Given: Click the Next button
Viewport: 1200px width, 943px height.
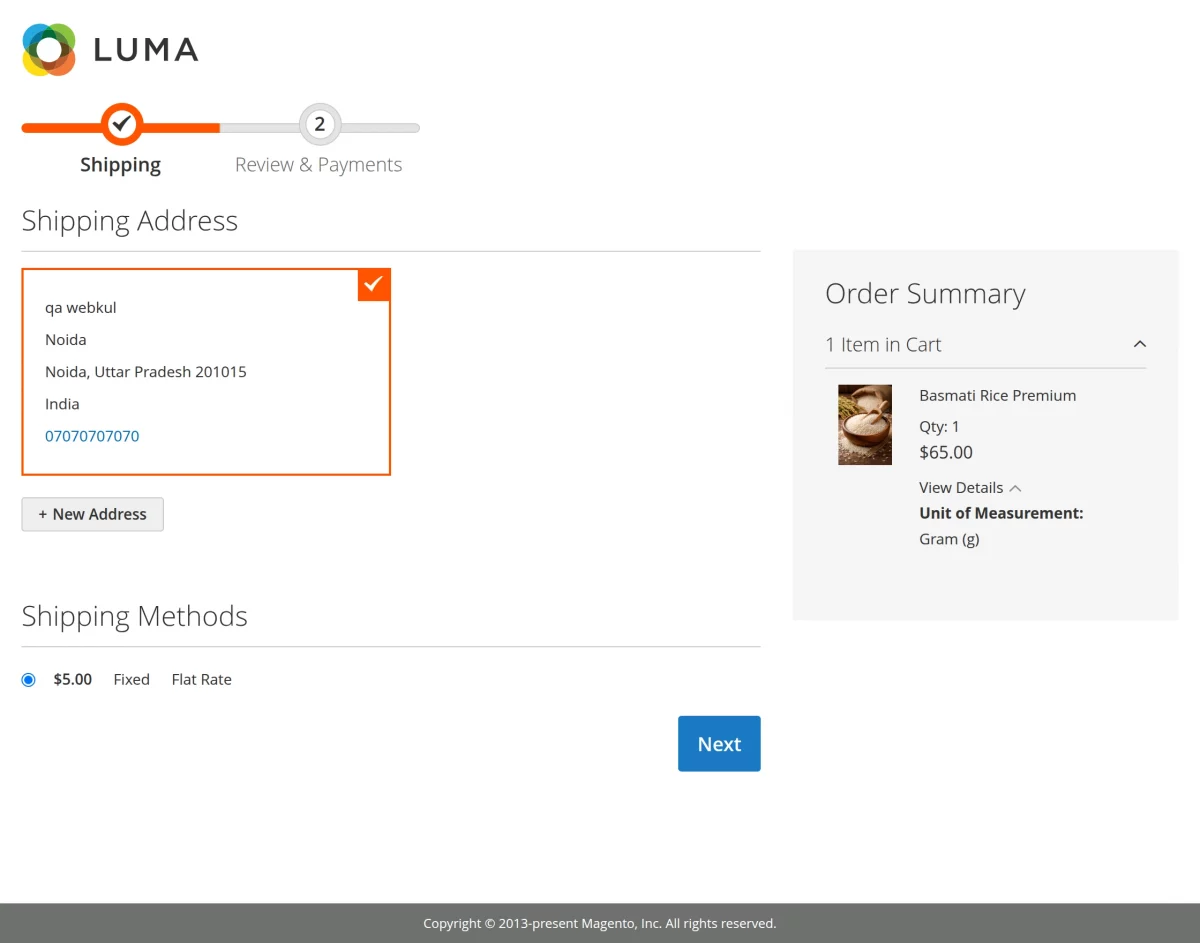Looking at the screenshot, I should [718, 743].
